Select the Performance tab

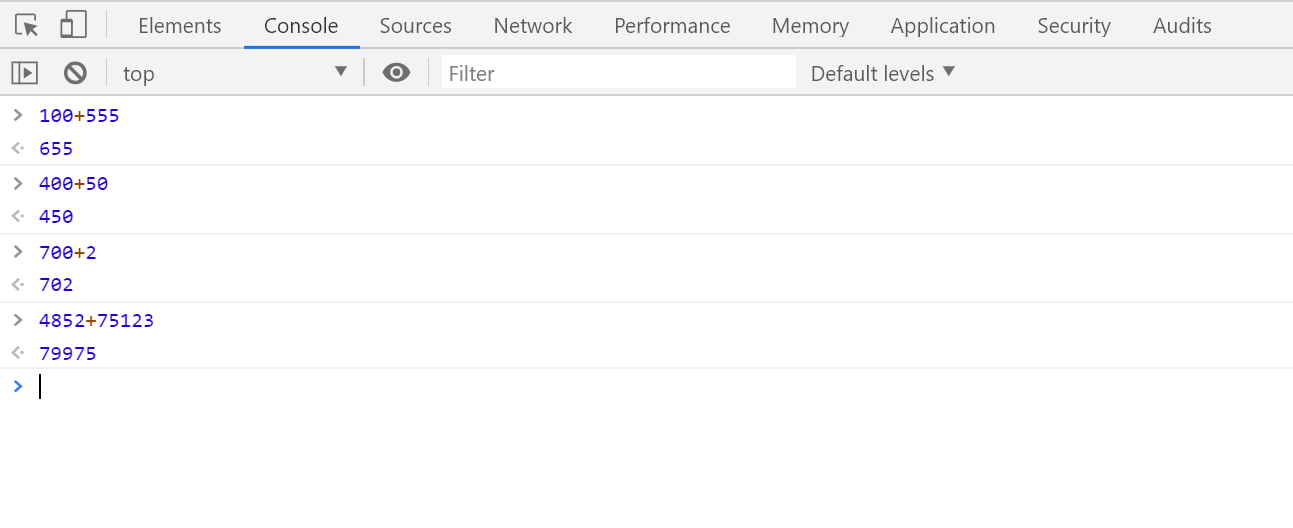[672, 26]
